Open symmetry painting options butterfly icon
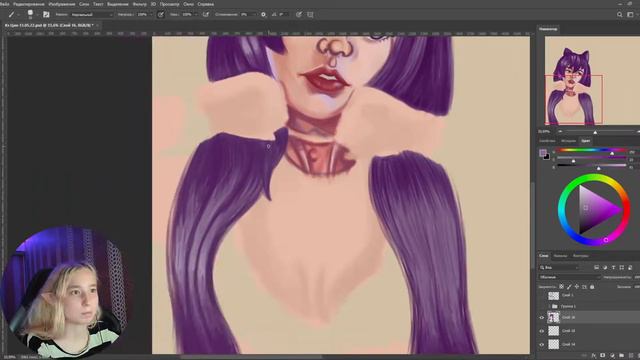Screen dimensions: 640x360 tap(310, 14)
